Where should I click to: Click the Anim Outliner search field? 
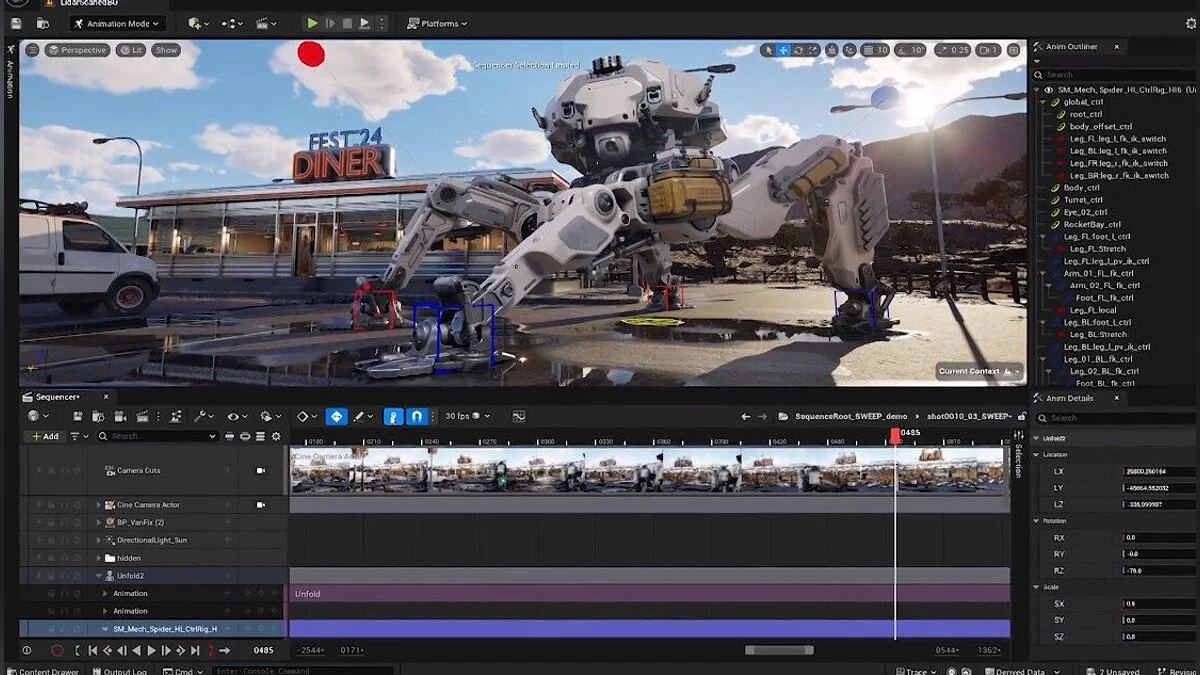(1110, 75)
